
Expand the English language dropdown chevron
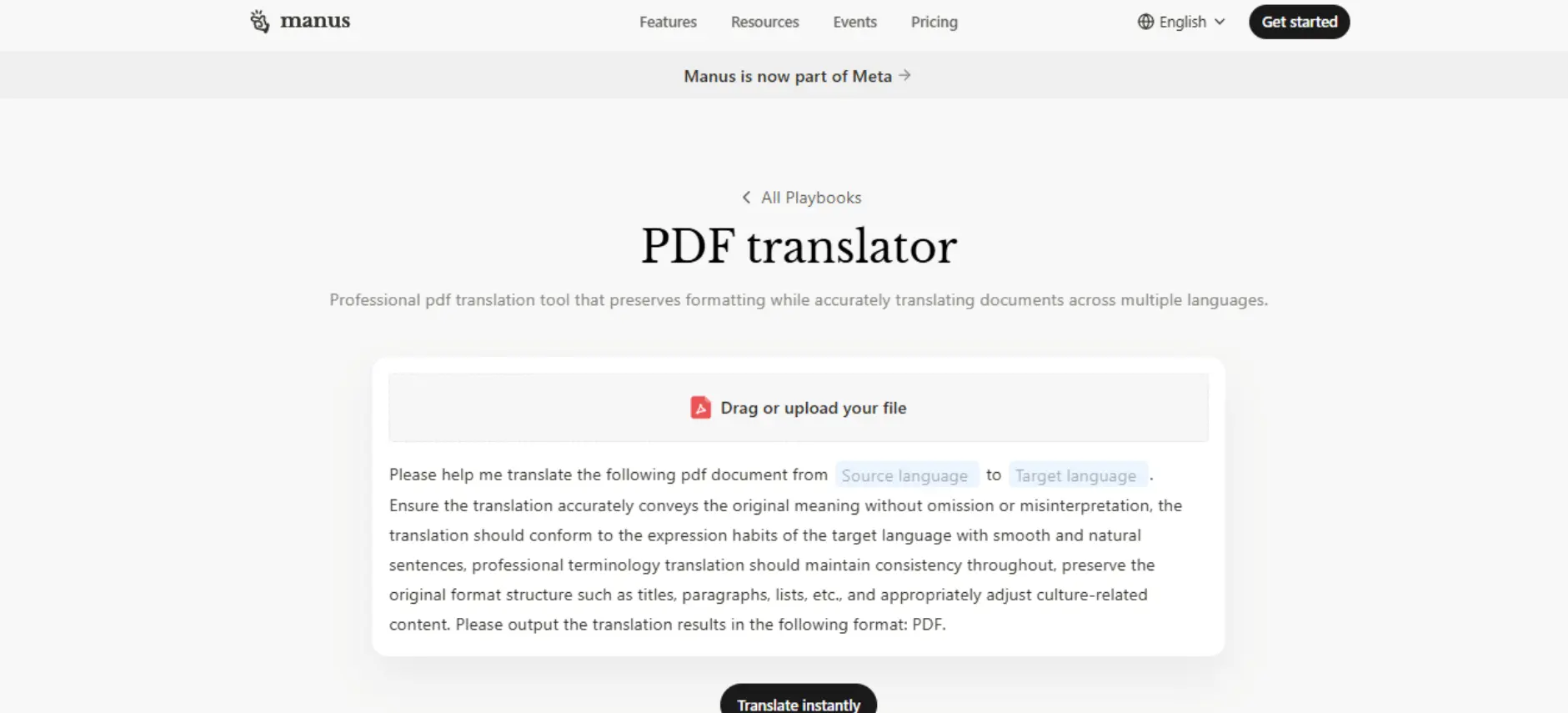(x=1220, y=22)
